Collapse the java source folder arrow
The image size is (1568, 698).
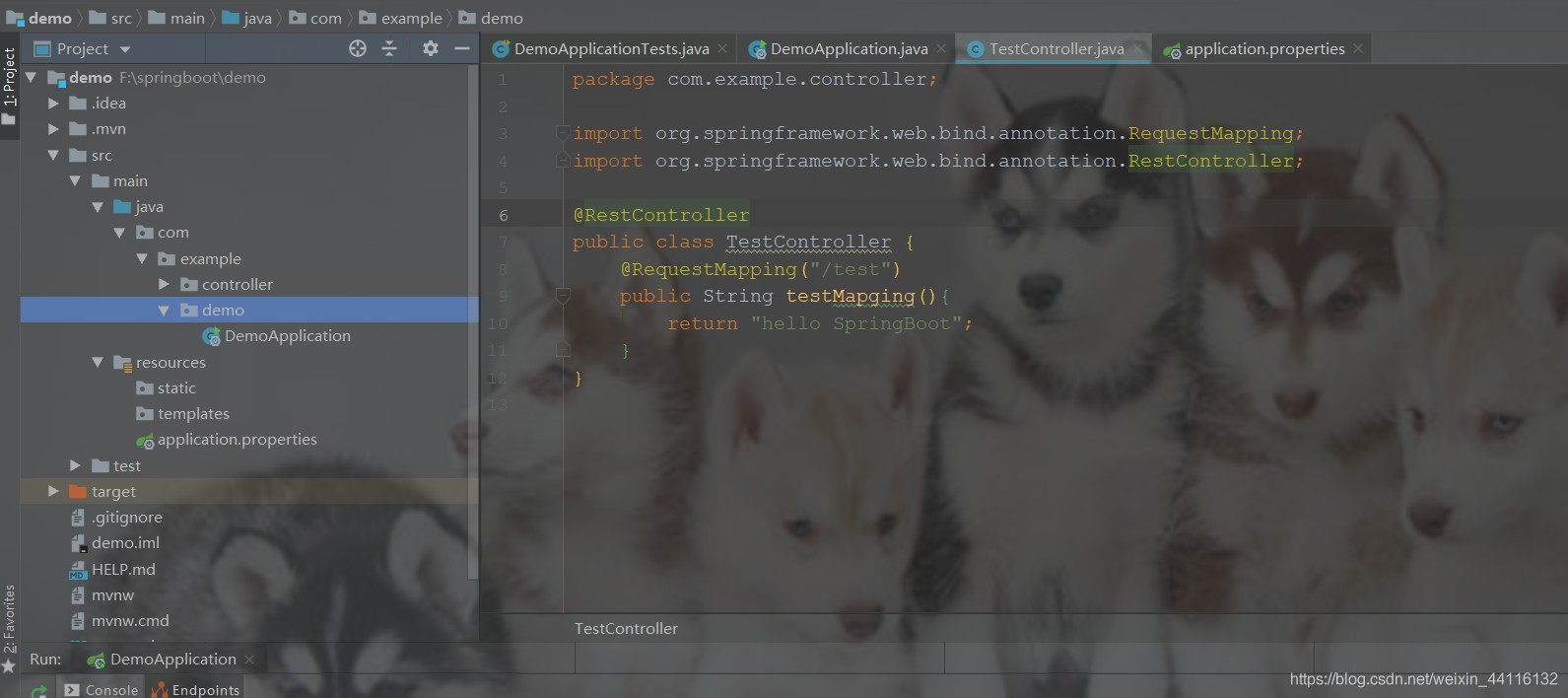(97, 207)
